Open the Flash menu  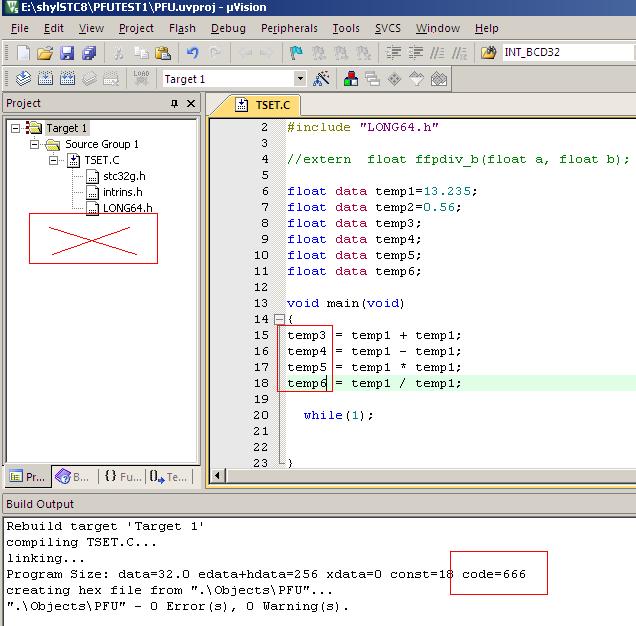182,28
